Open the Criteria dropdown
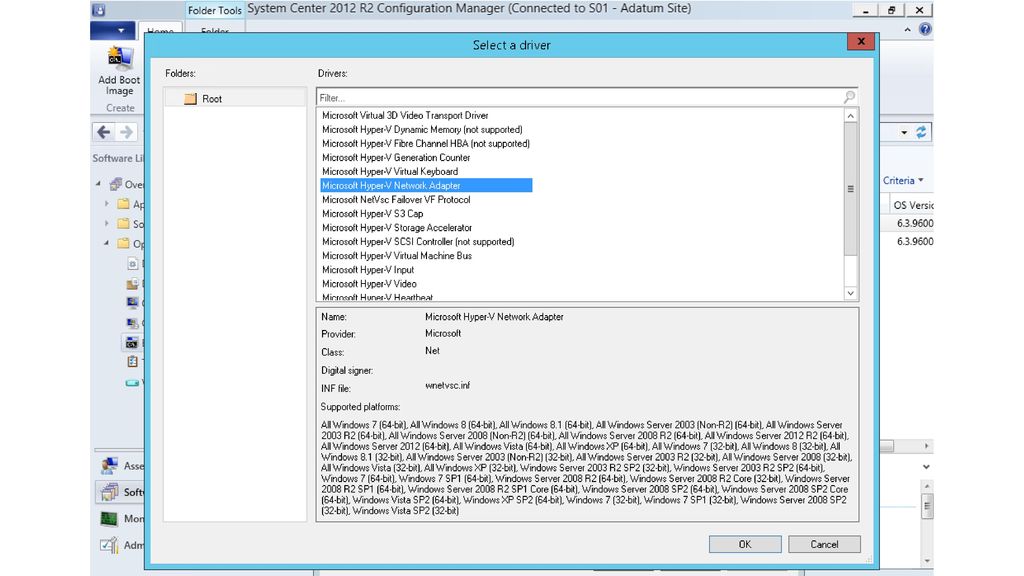The width and height of the screenshot is (1024, 576). pyautogui.click(x=903, y=180)
